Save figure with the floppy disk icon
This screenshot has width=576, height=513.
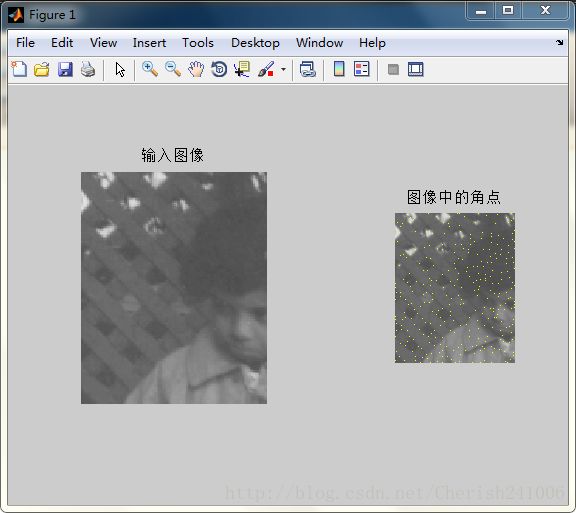(65, 69)
